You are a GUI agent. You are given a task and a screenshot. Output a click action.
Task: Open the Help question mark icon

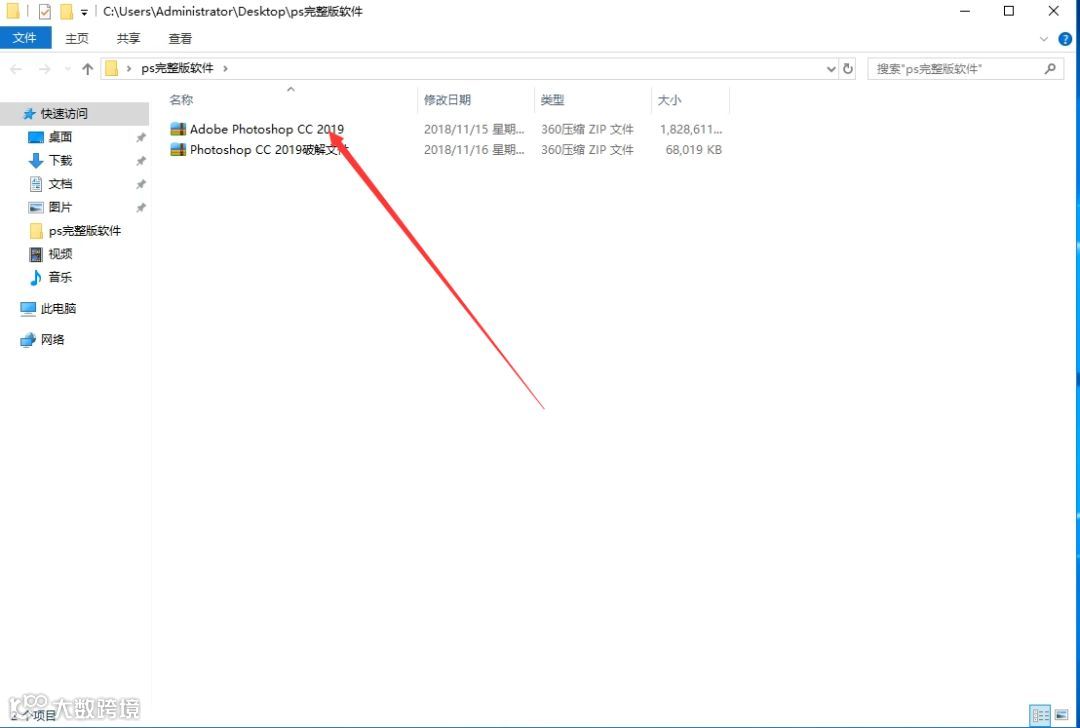click(x=1065, y=39)
